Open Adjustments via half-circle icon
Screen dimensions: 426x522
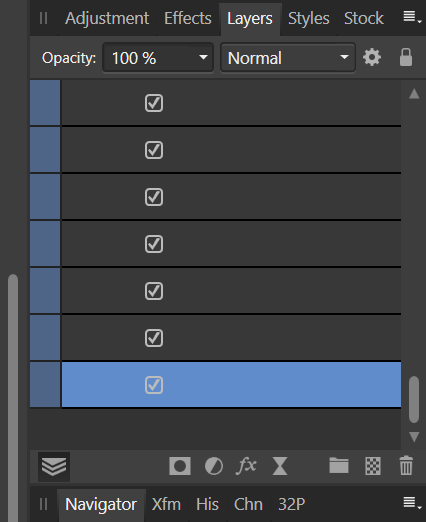point(214,466)
